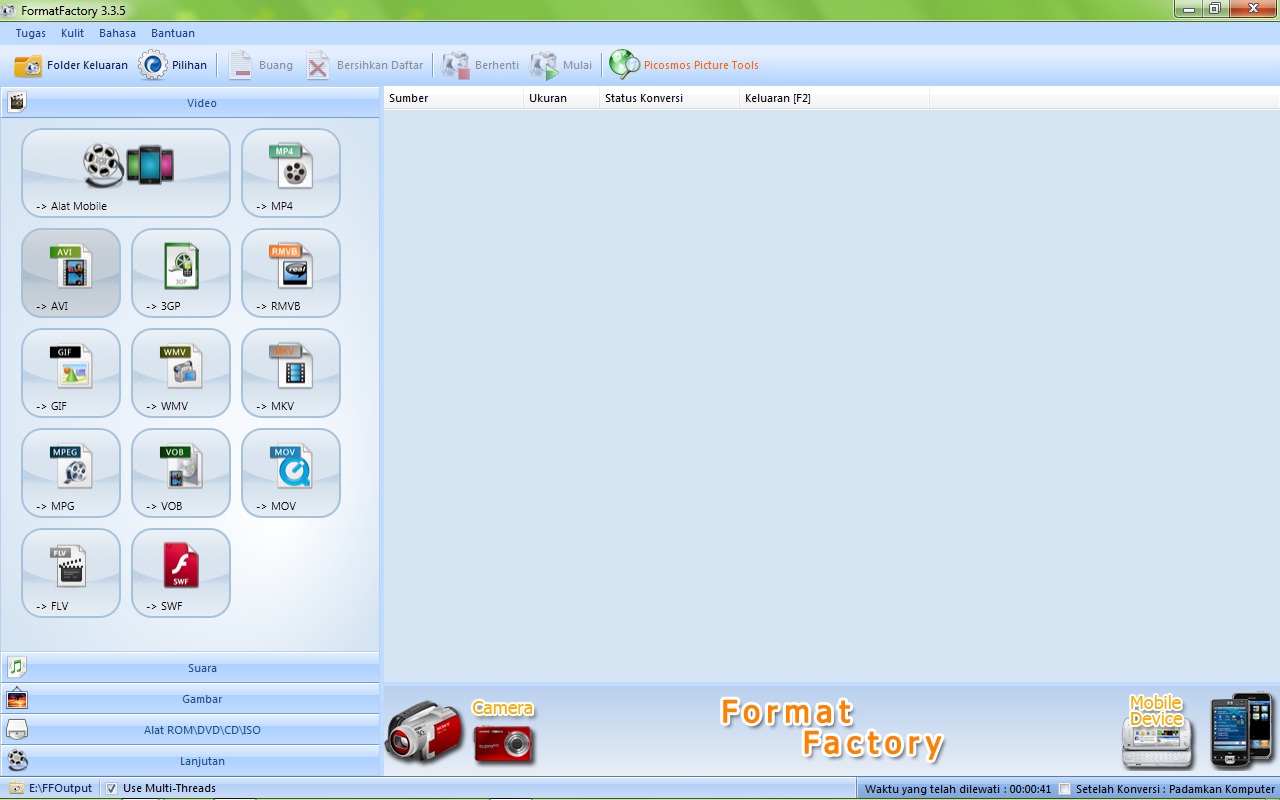This screenshot has height=800, width=1280.
Task: Open the Bahasa language menu
Action: (x=117, y=33)
